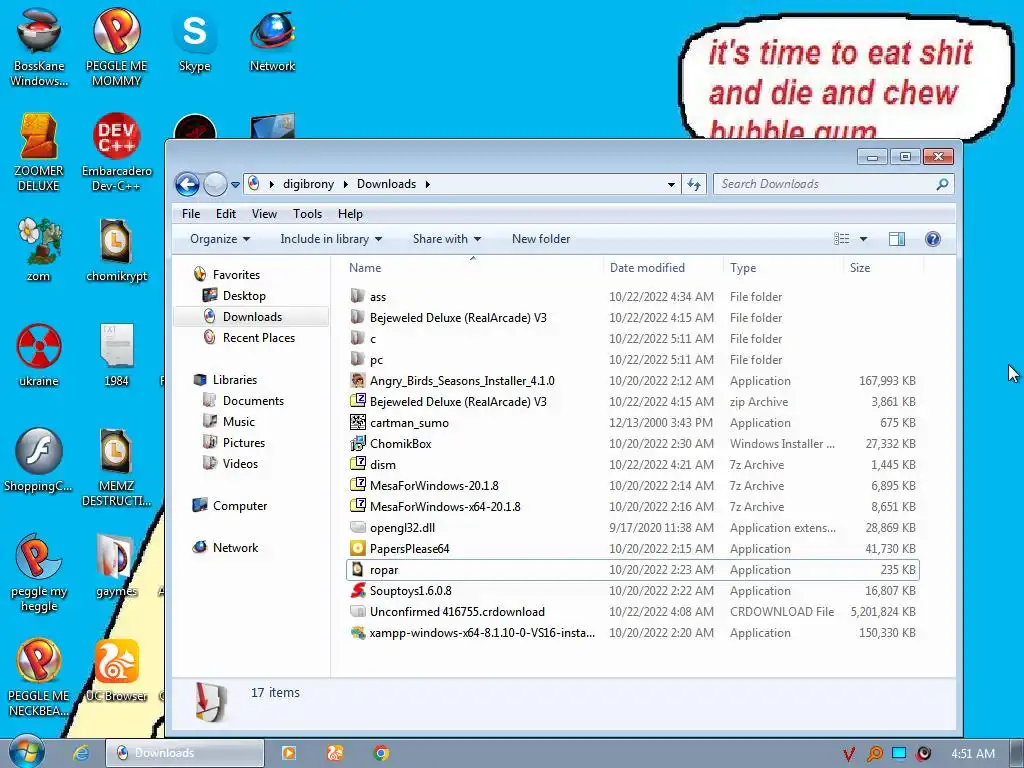This screenshot has height=768, width=1024.
Task: Open the peggle my heggle desktop icon
Action: coord(39,573)
